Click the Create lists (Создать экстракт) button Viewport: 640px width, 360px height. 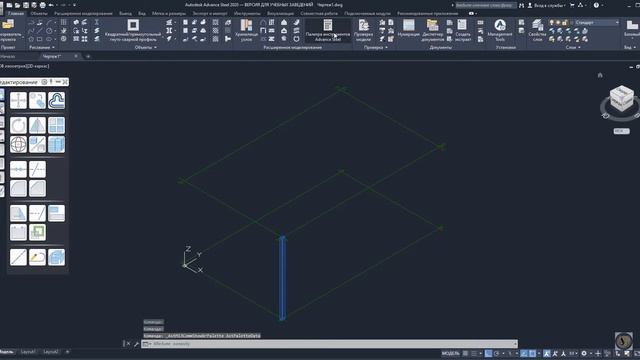[x=462, y=31]
